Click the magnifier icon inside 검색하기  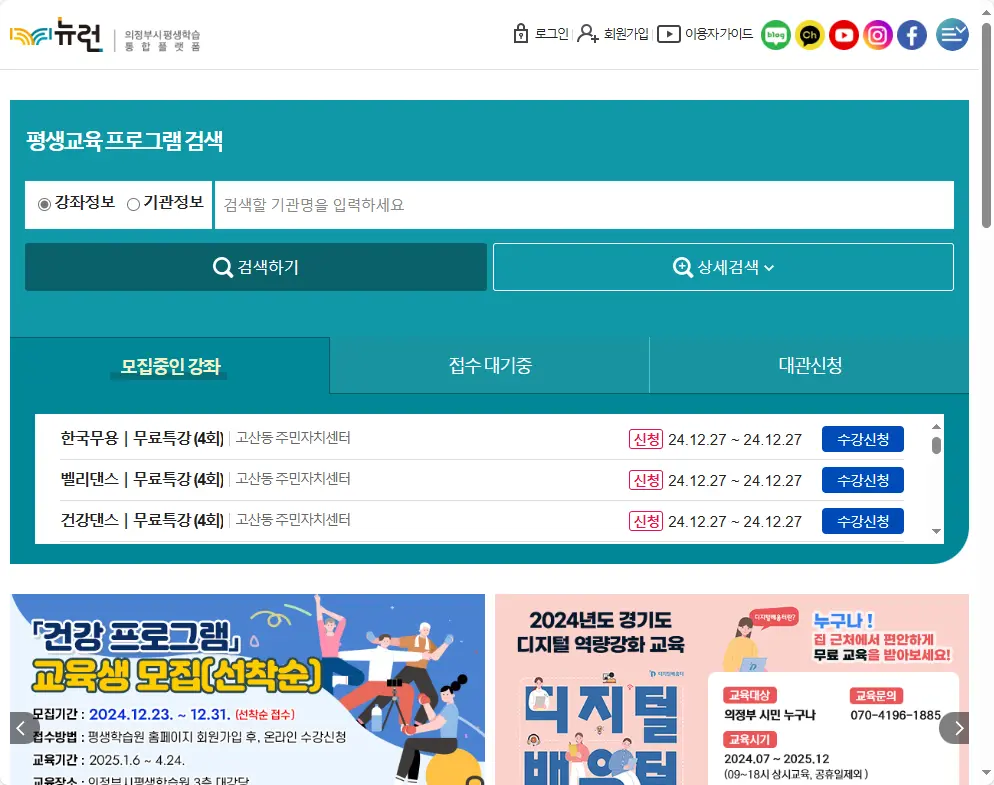pos(221,267)
